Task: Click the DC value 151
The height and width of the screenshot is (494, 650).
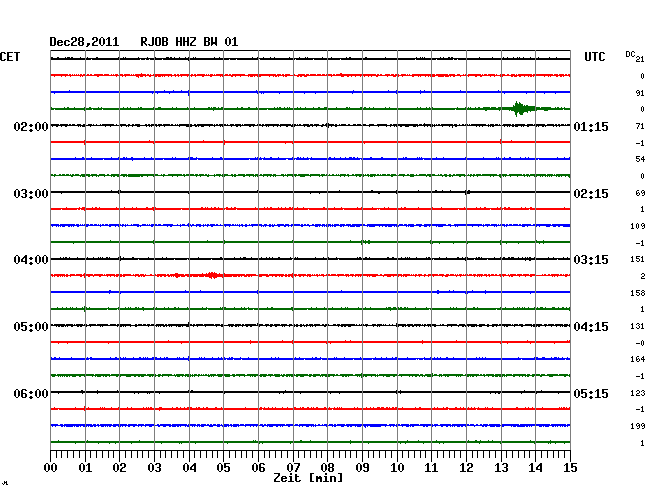Action: (x=638, y=259)
